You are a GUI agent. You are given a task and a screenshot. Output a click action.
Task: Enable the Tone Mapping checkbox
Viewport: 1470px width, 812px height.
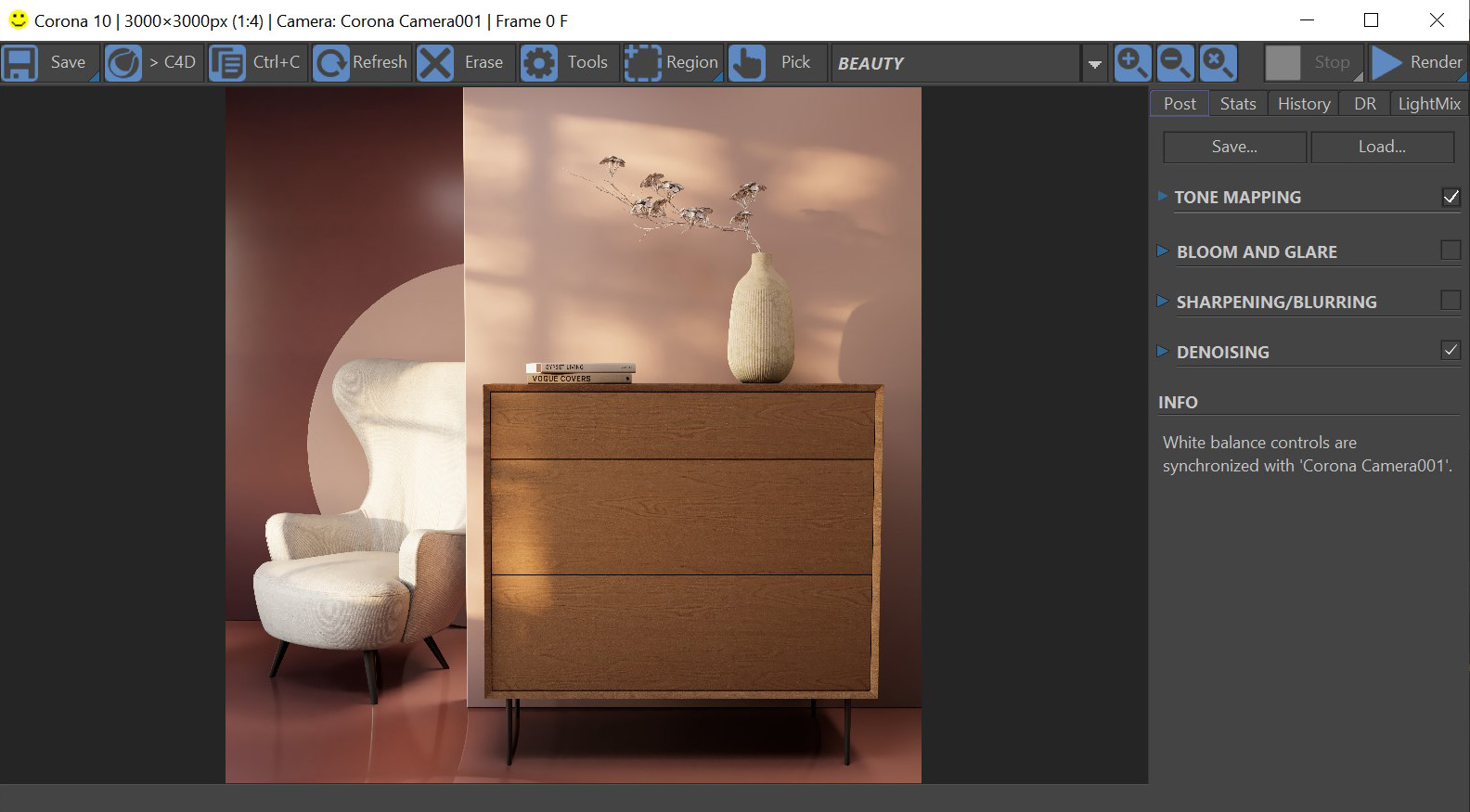(1451, 197)
